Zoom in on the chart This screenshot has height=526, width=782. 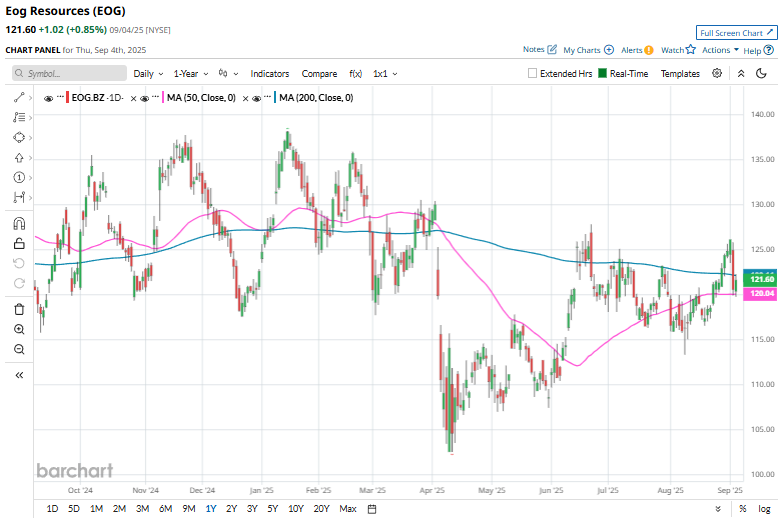tap(19, 329)
